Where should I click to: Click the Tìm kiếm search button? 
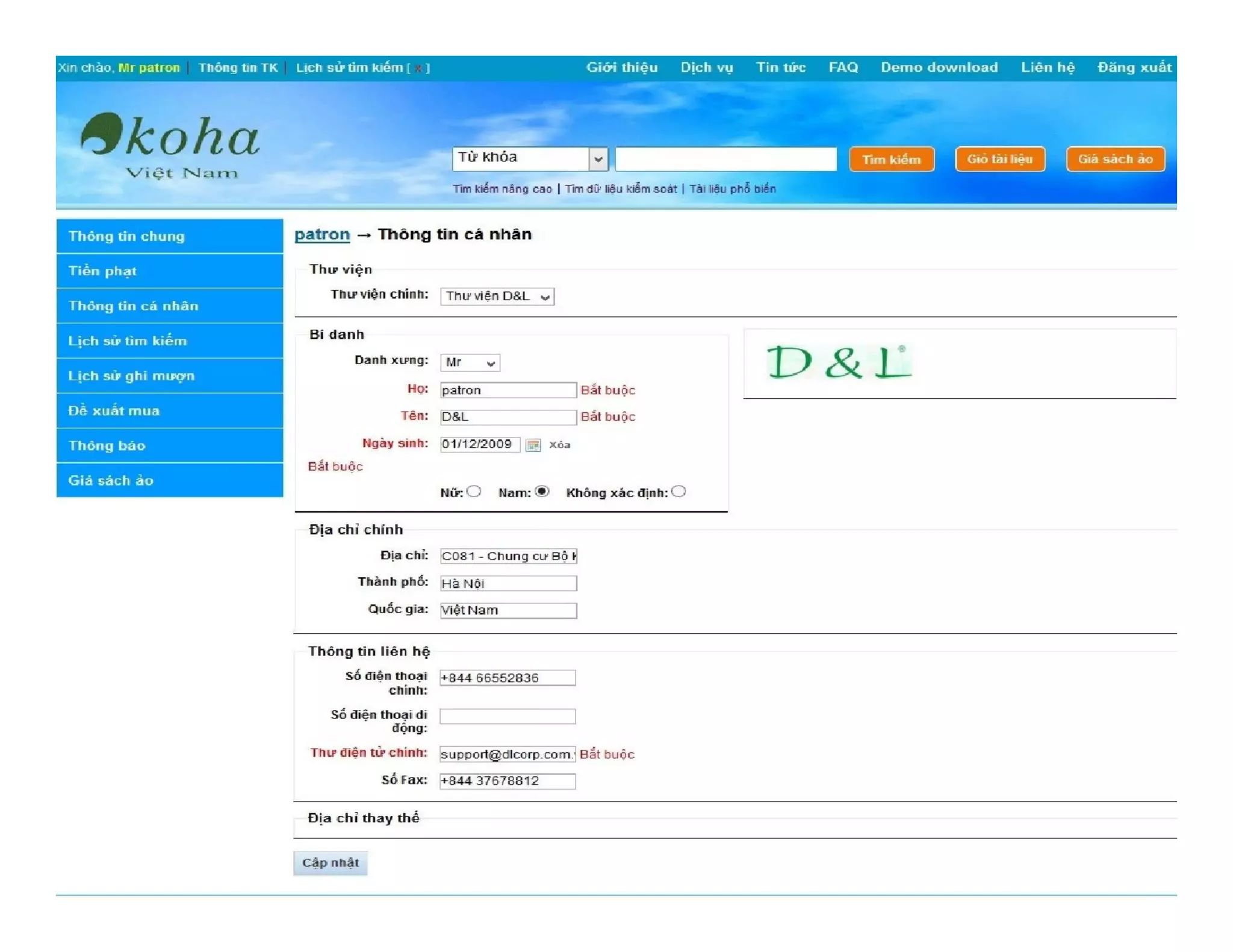coord(891,159)
